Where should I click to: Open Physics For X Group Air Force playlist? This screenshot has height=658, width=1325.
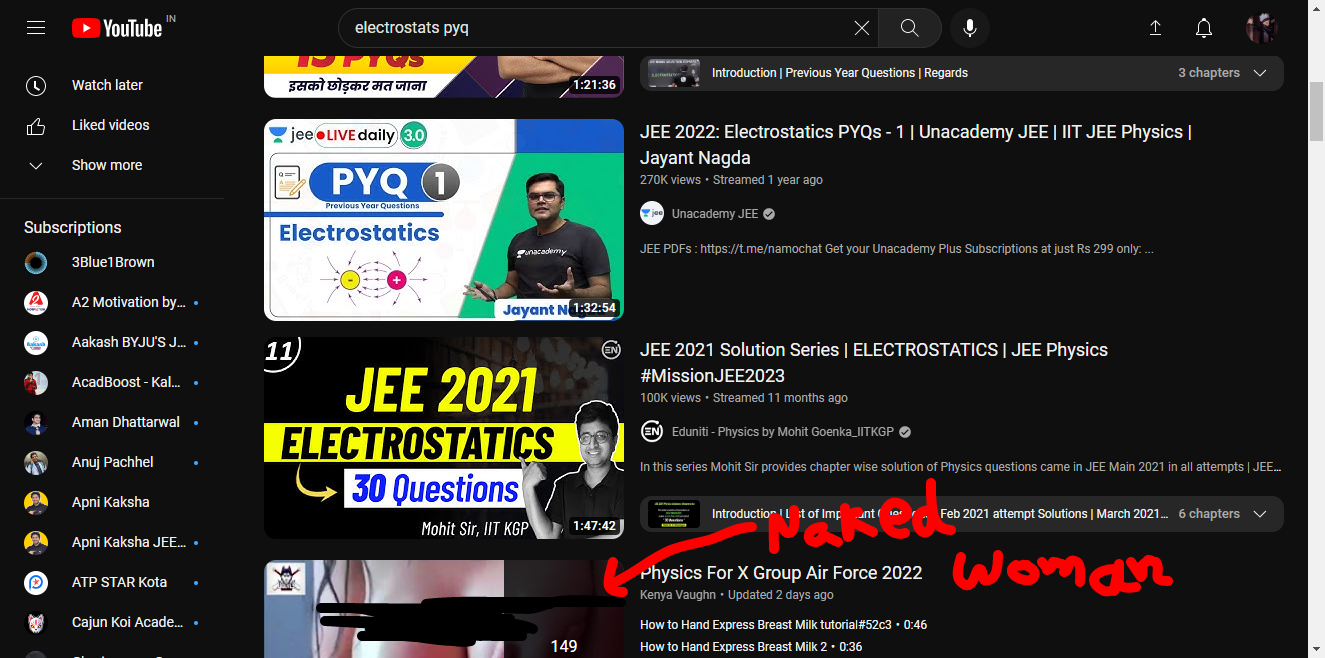(x=781, y=573)
